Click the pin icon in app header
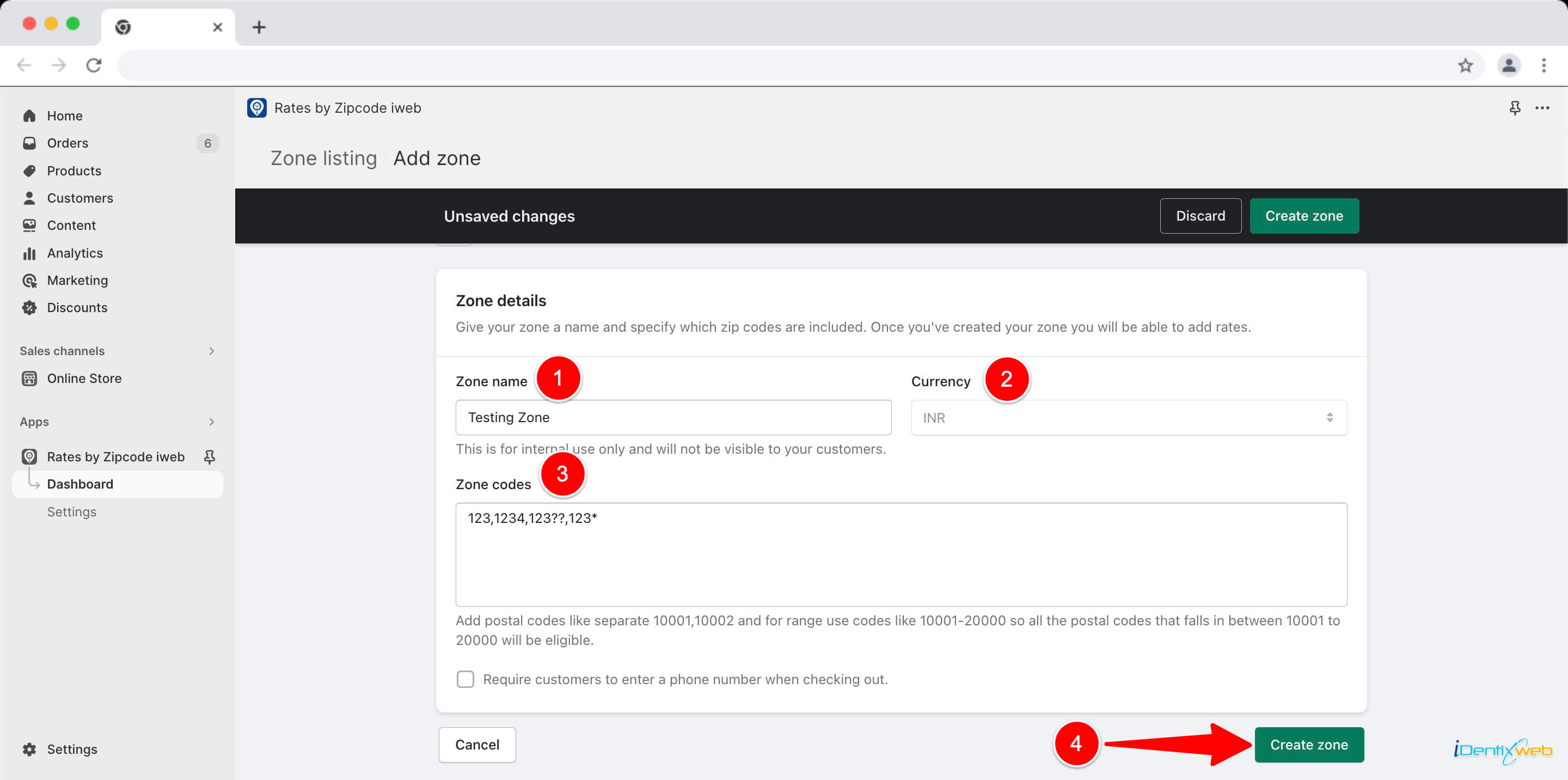 pyautogui.click(x=1515, y=108)
